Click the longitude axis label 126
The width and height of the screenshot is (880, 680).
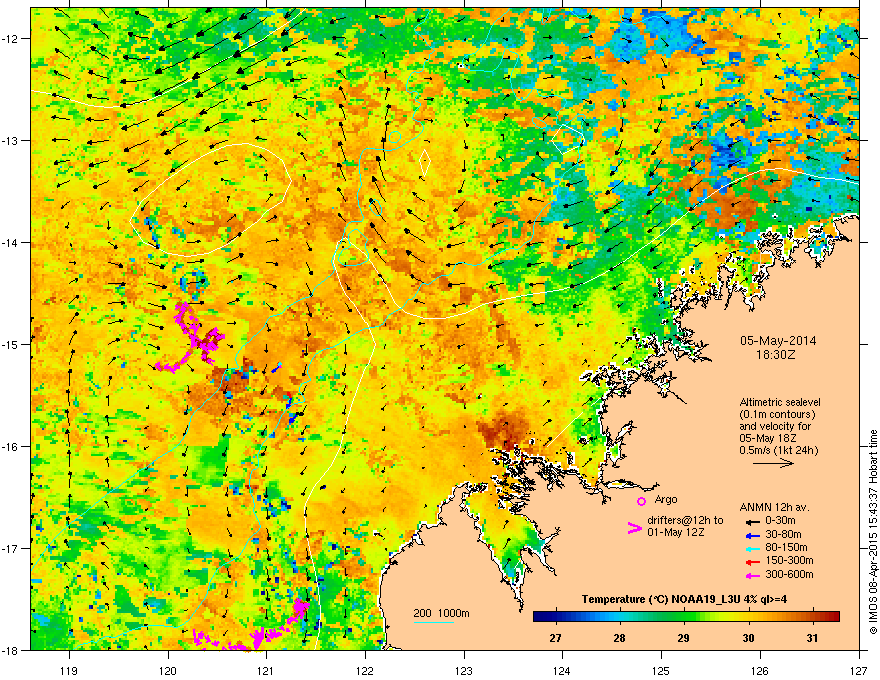760,670
